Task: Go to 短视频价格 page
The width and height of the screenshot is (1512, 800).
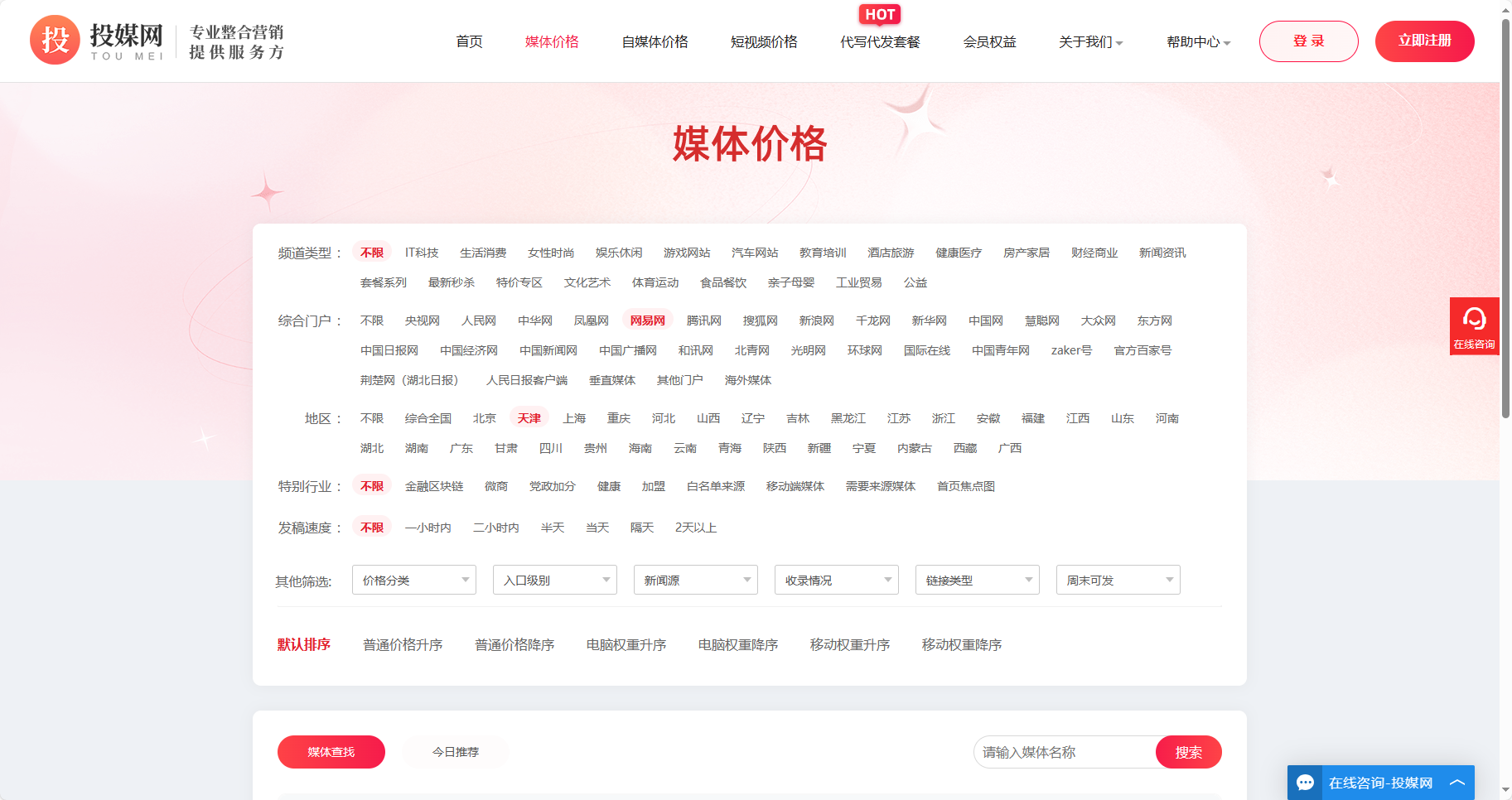Action: tap(764, 41)
